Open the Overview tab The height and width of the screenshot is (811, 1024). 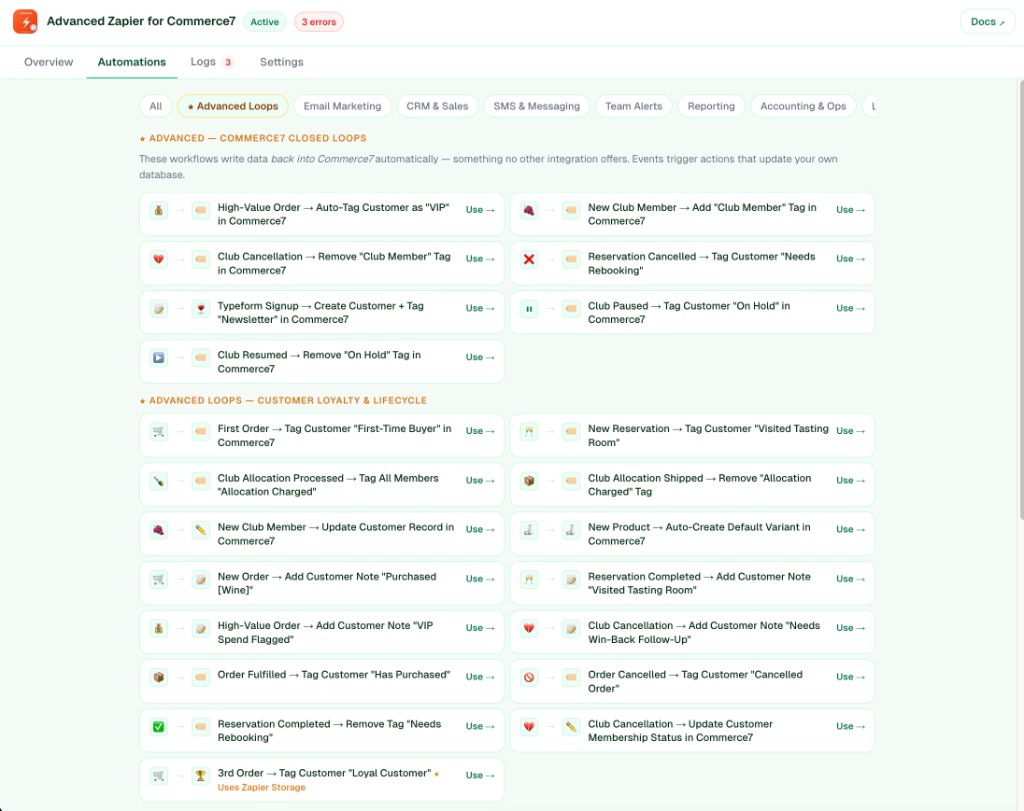pyautogui.click(x=48, y=62)
